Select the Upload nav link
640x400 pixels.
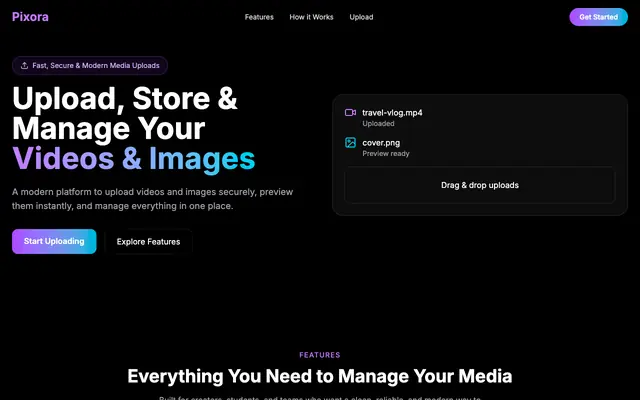(361, 17)
